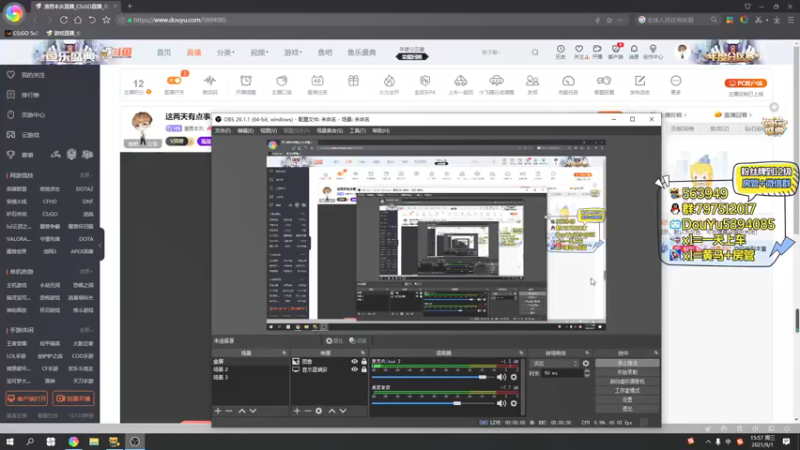This screenshot has height=450, width=800.
Task: Move source down in OBS sources list
Action: [343, 411]
